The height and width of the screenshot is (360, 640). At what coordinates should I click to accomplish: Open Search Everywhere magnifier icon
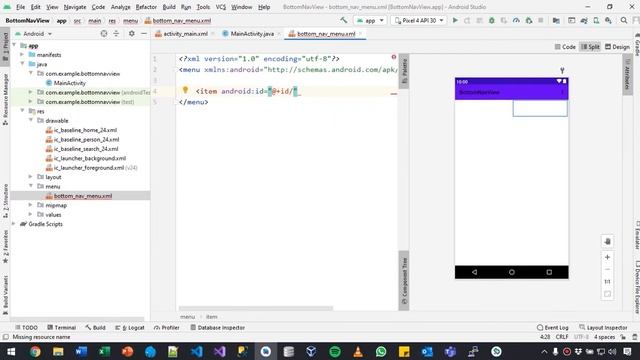click(x=624, y=20)
